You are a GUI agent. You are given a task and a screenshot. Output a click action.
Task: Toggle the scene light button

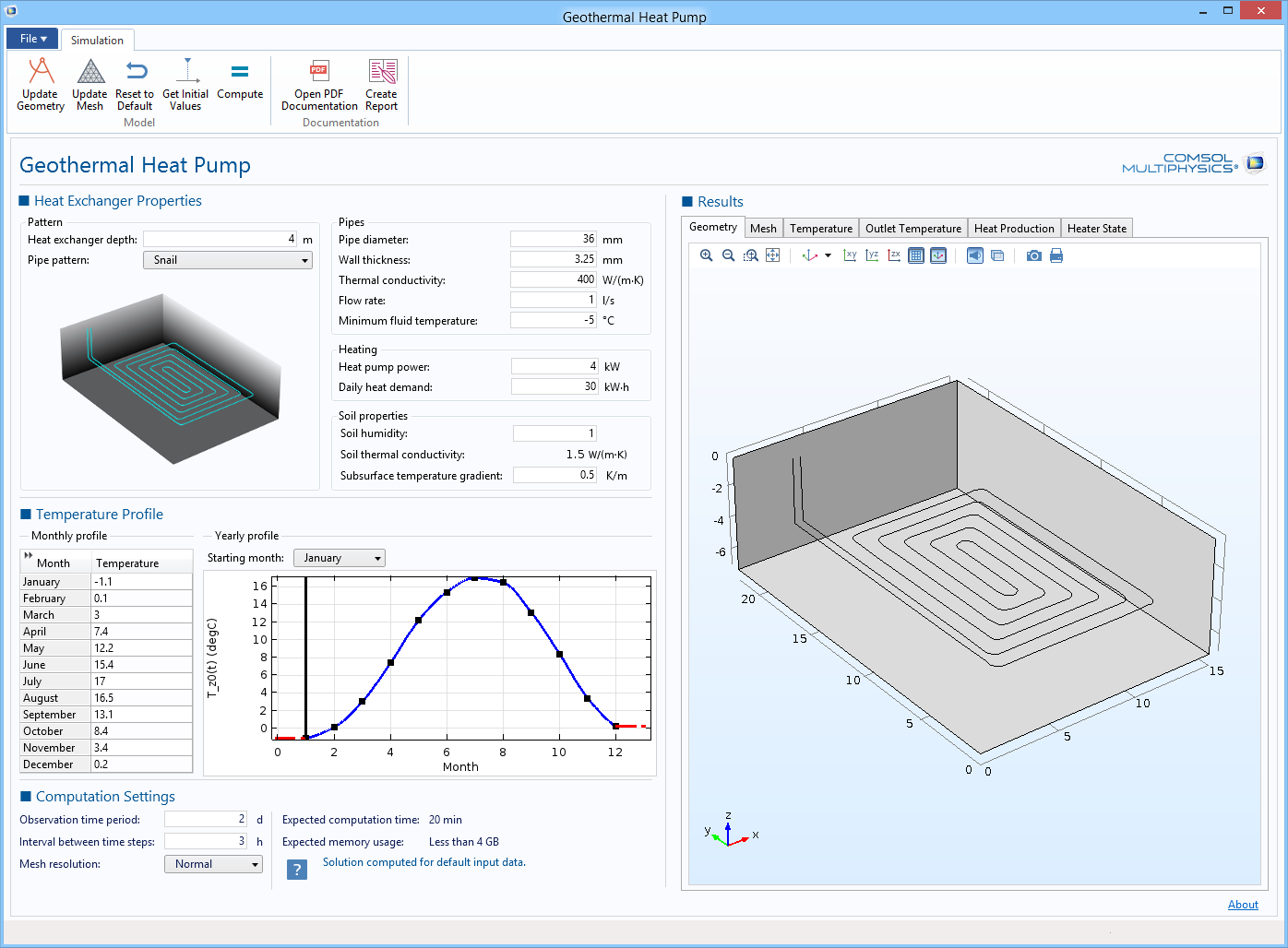(975, 255)
